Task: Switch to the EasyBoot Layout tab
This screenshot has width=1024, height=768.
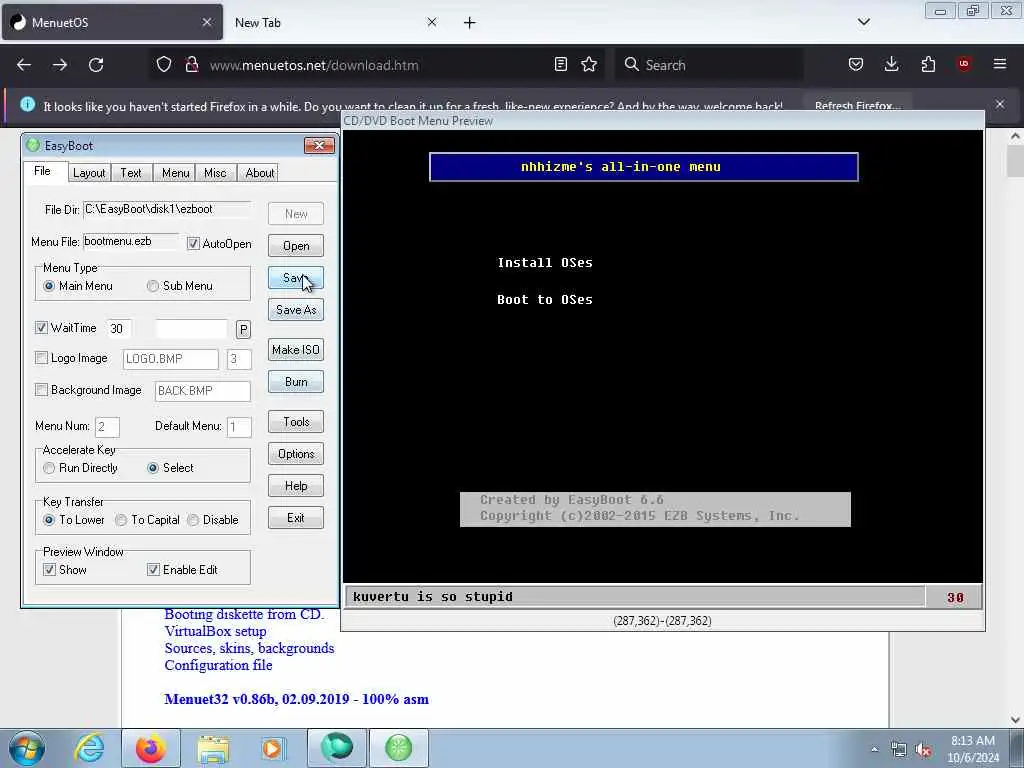Action: [x=89, y=173]
